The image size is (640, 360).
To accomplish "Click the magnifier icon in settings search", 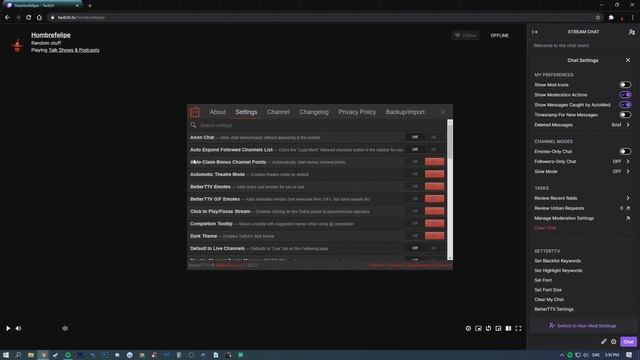I will (x=193, y=125).
